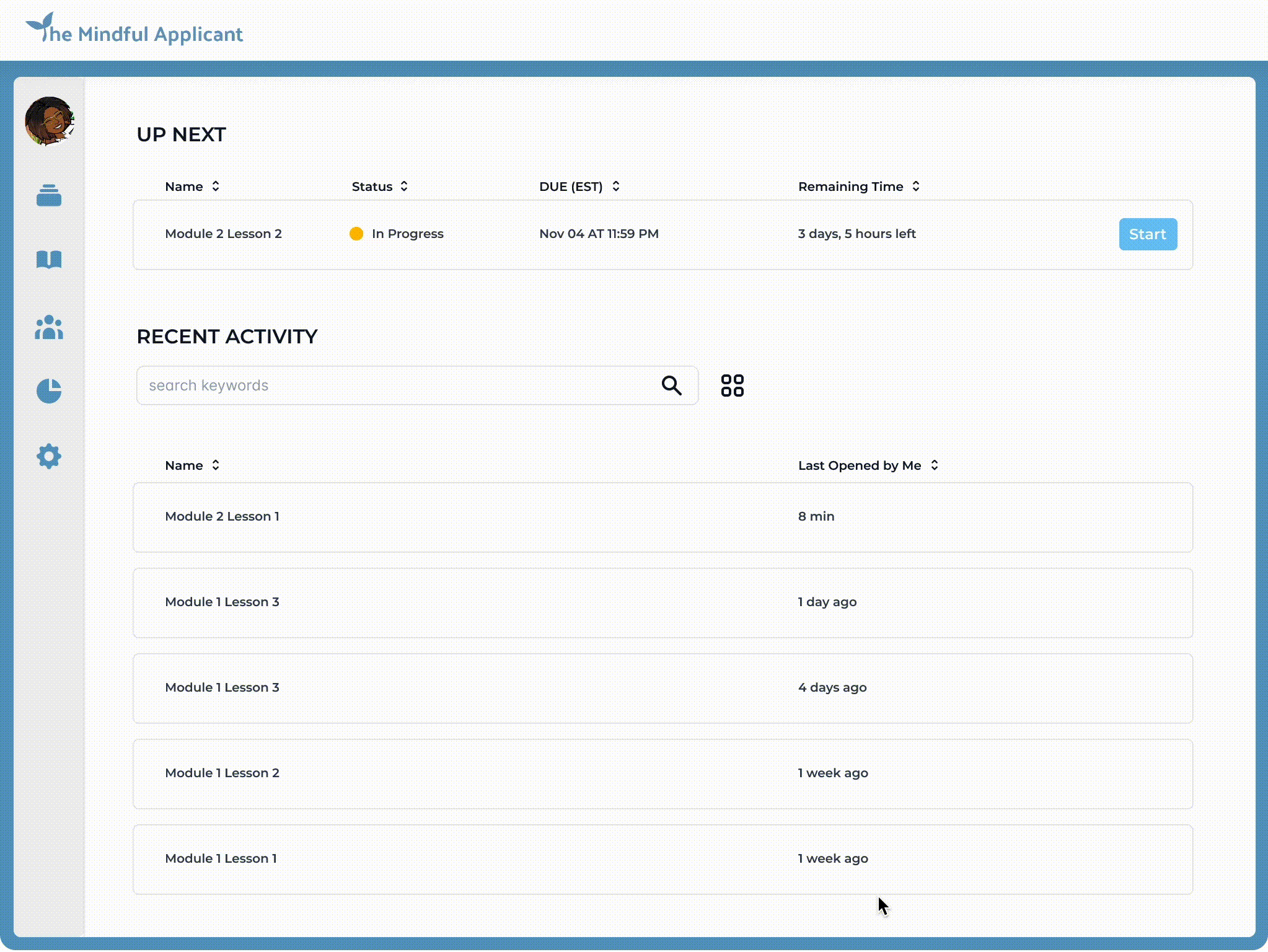The height and width of the screenshot is (952, 1268).
Task: Sort by Last Opened by Me
Action: click(868, 465)
